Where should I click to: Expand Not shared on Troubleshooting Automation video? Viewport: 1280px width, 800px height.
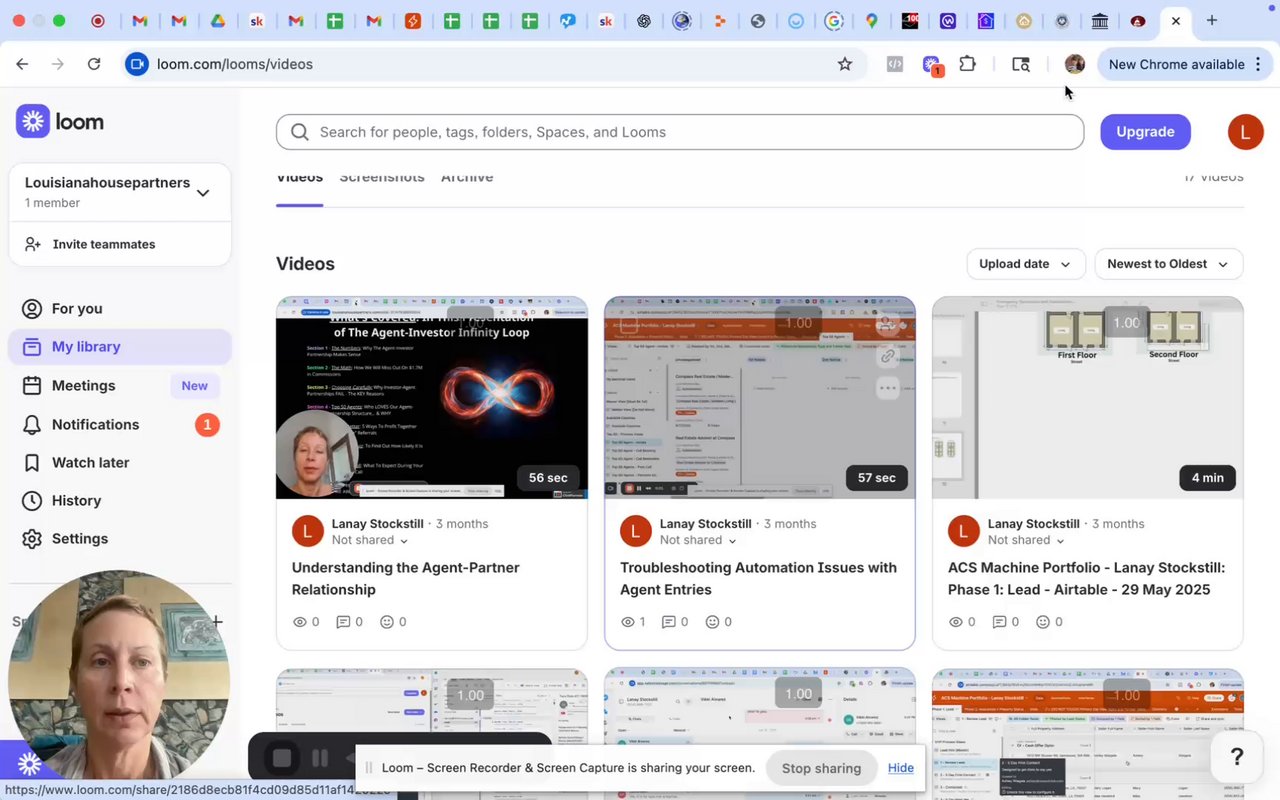tap(698, 540)
